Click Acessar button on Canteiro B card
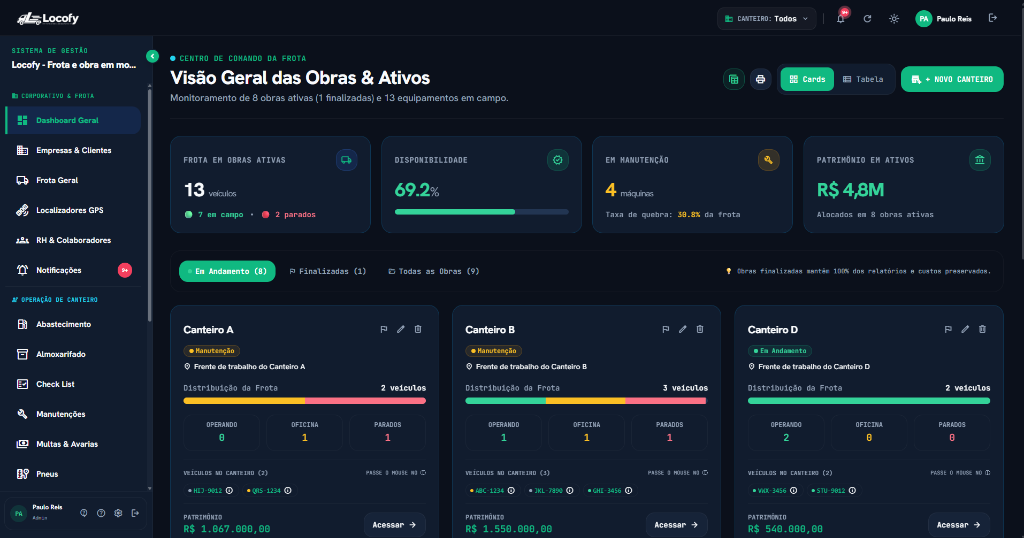Screen dimensions: 1024x538 point(677,525)
